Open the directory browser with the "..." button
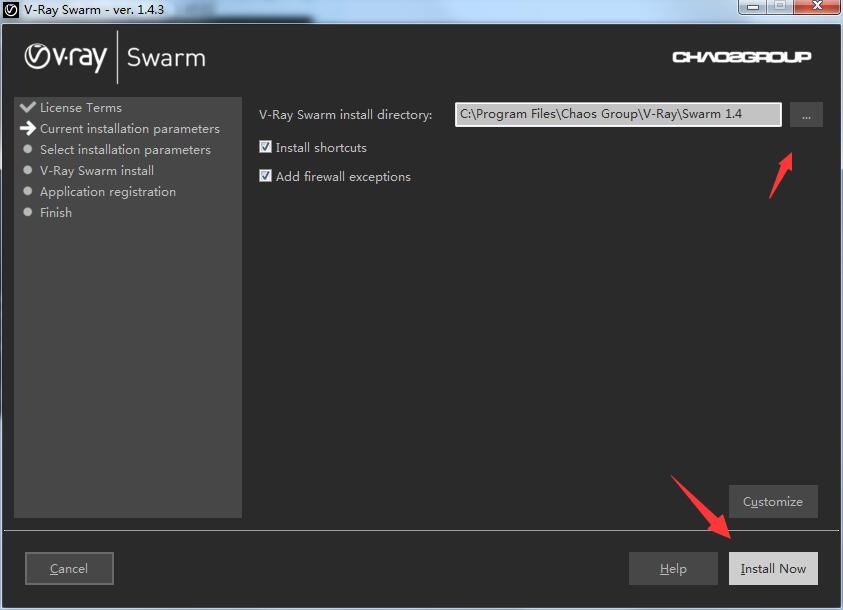 [806, 114]
